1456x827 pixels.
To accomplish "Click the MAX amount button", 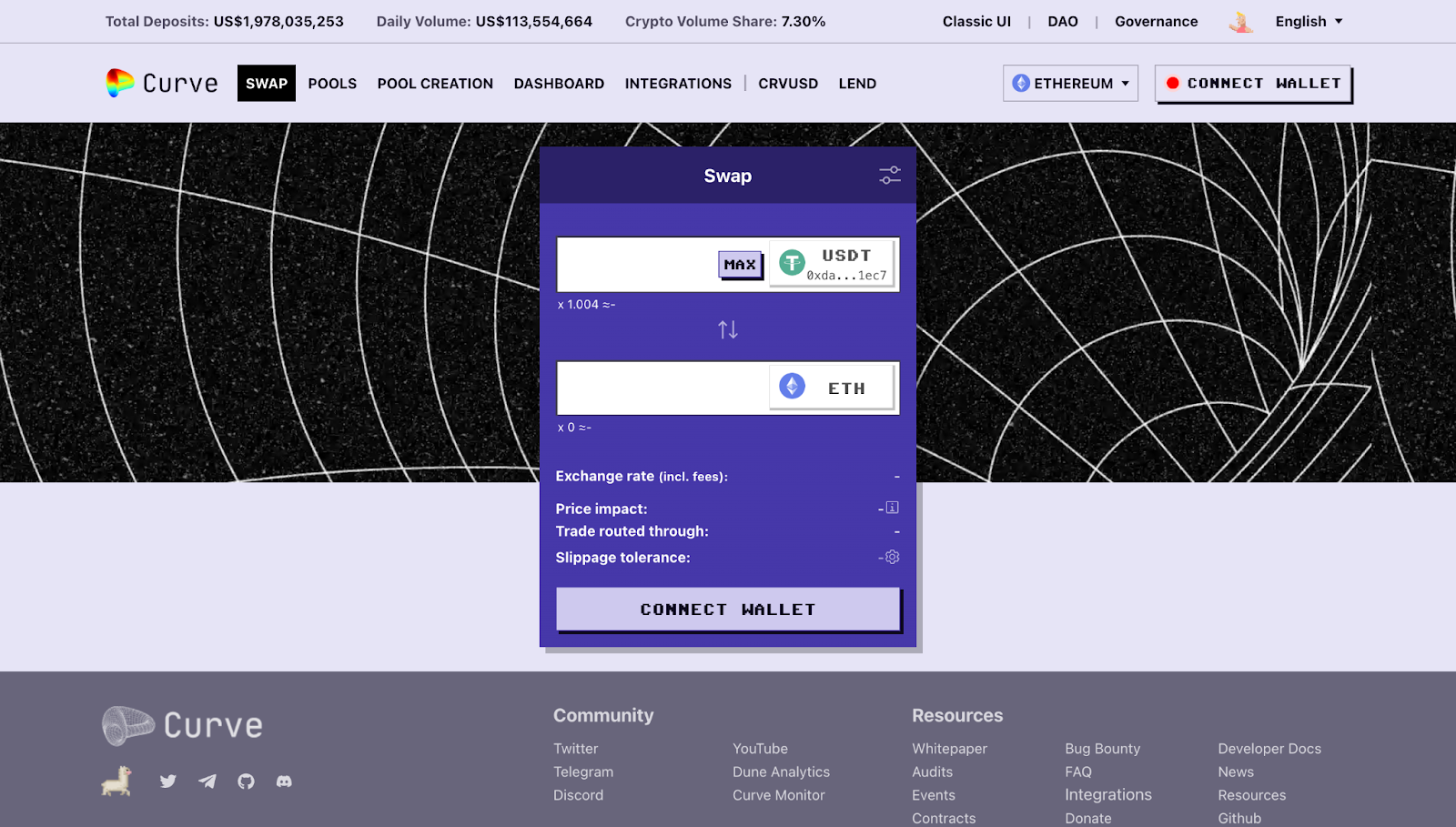I will tap(740, 265).
